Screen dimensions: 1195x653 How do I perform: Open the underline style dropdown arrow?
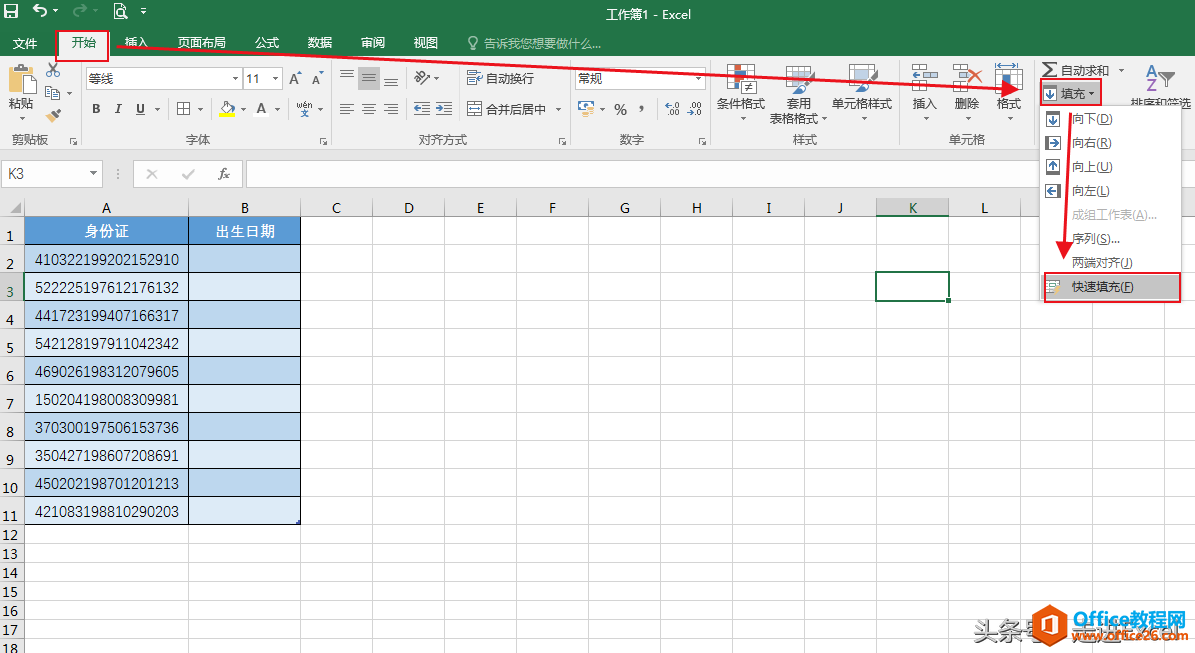[158, 109]
